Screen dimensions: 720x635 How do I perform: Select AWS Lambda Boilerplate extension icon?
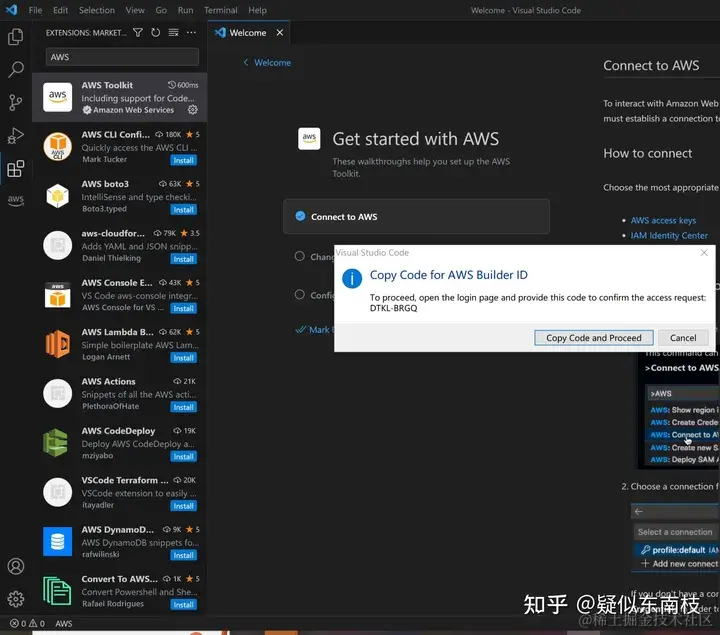click(x=57, y=344)
